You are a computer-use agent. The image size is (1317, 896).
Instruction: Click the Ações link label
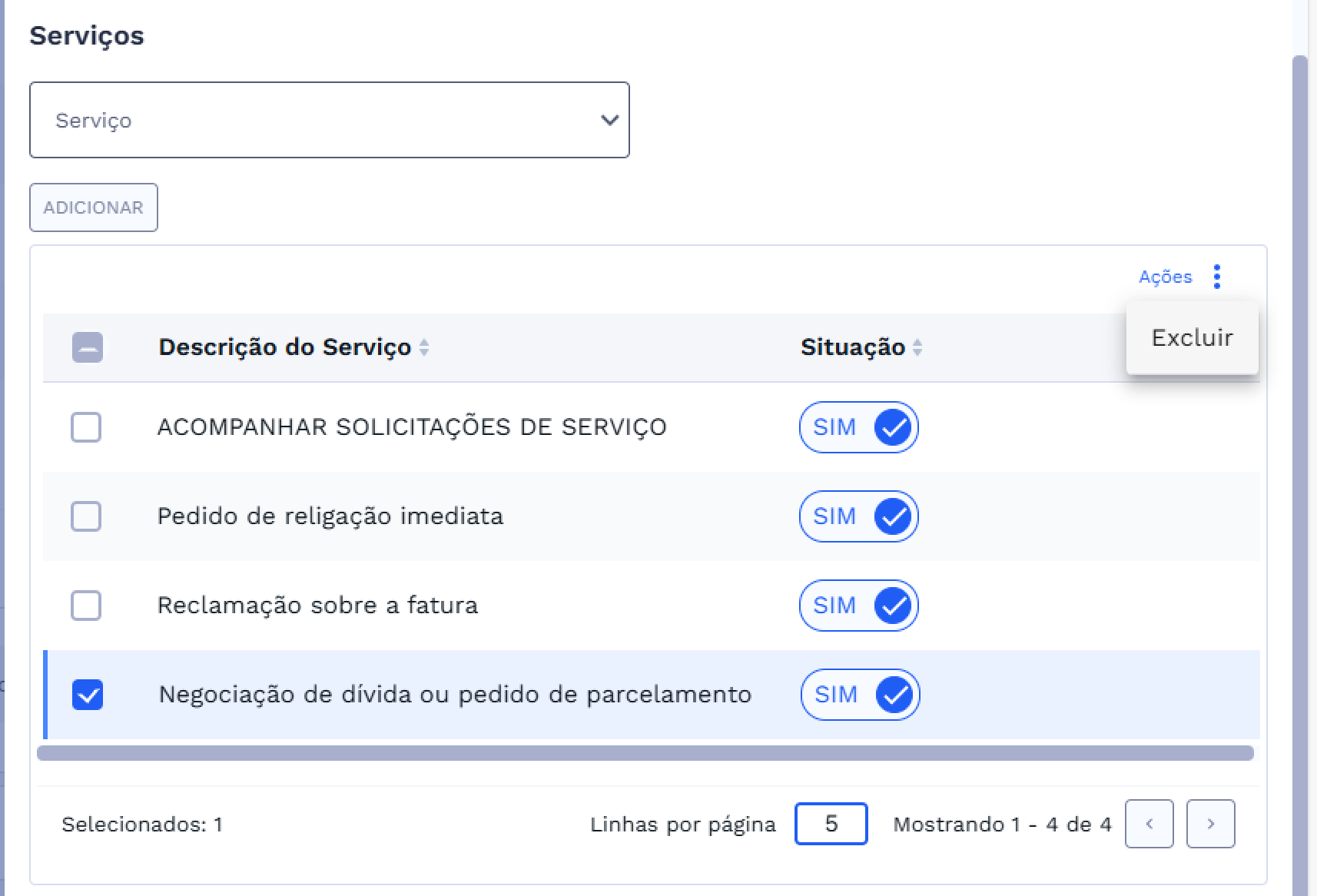[x=1165, y=277]
